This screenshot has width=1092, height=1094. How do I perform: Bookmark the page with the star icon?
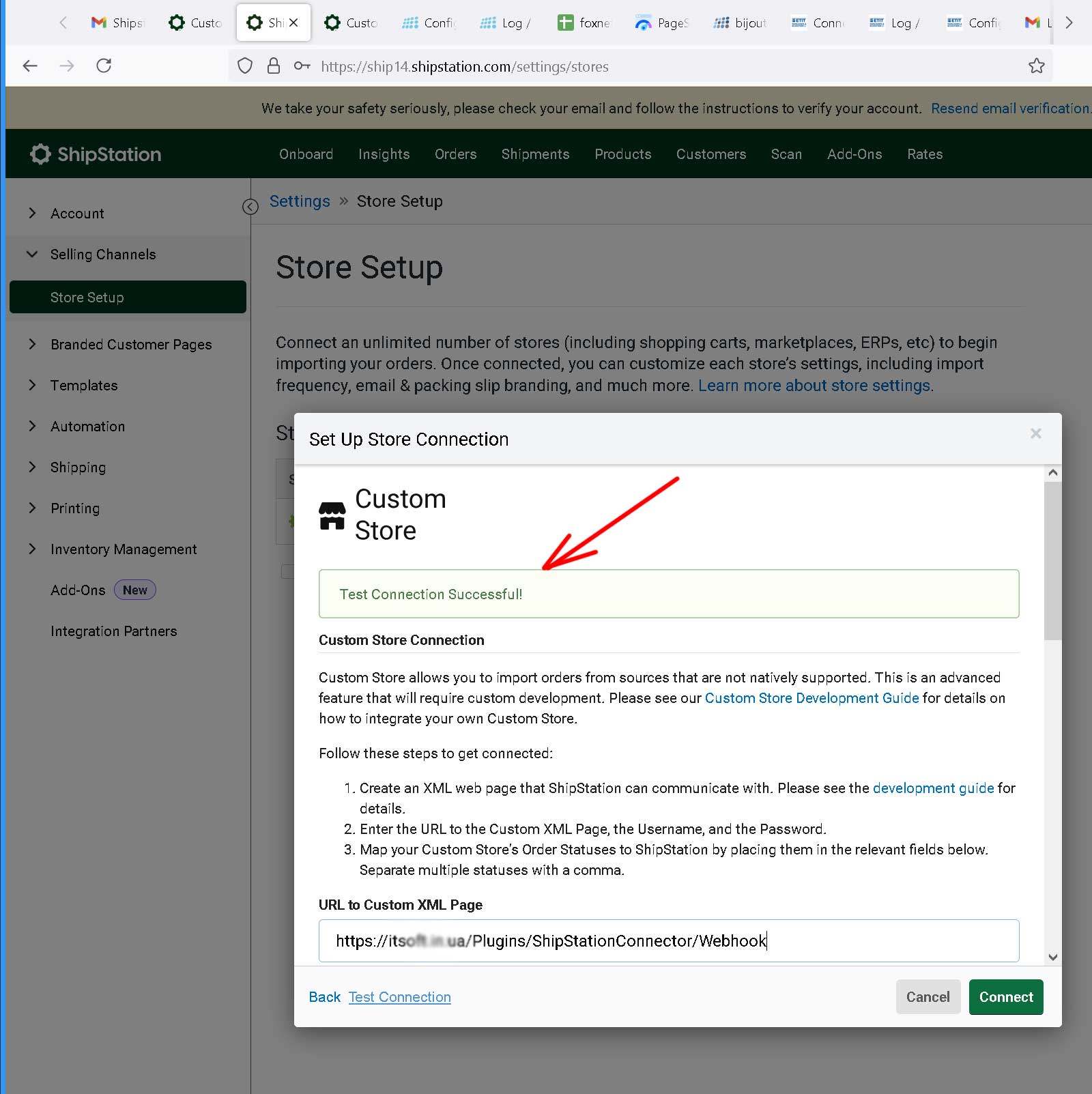(1036, 66)
